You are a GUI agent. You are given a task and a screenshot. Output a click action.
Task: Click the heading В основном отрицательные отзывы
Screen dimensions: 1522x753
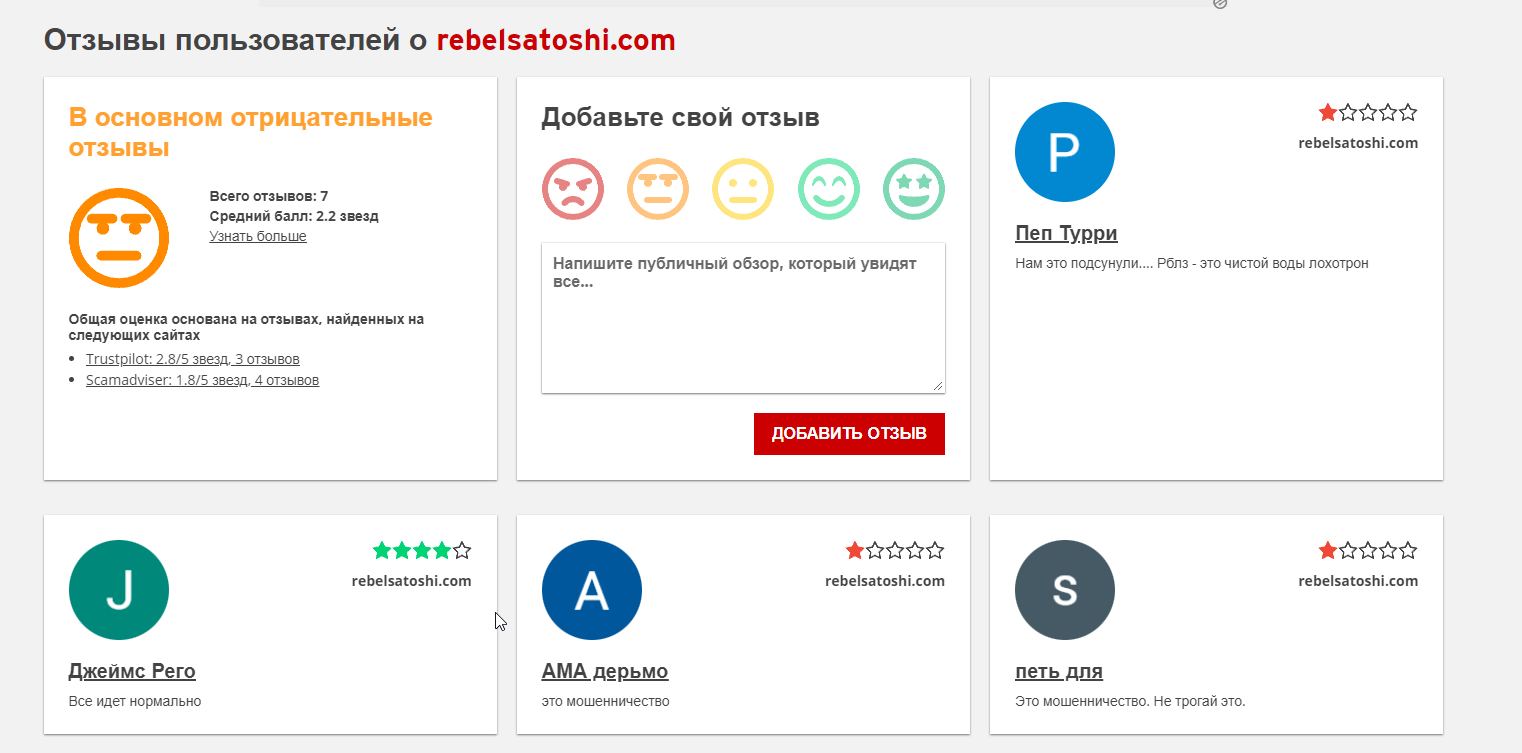click(x=251, y=133)
